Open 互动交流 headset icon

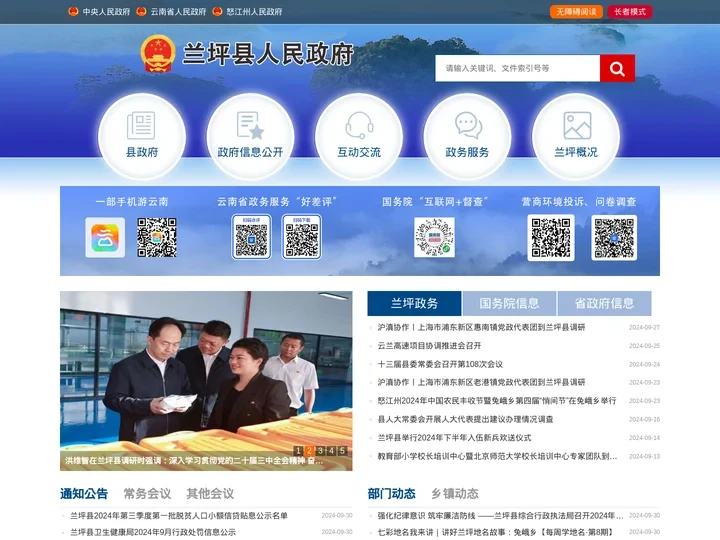(359, 136)
